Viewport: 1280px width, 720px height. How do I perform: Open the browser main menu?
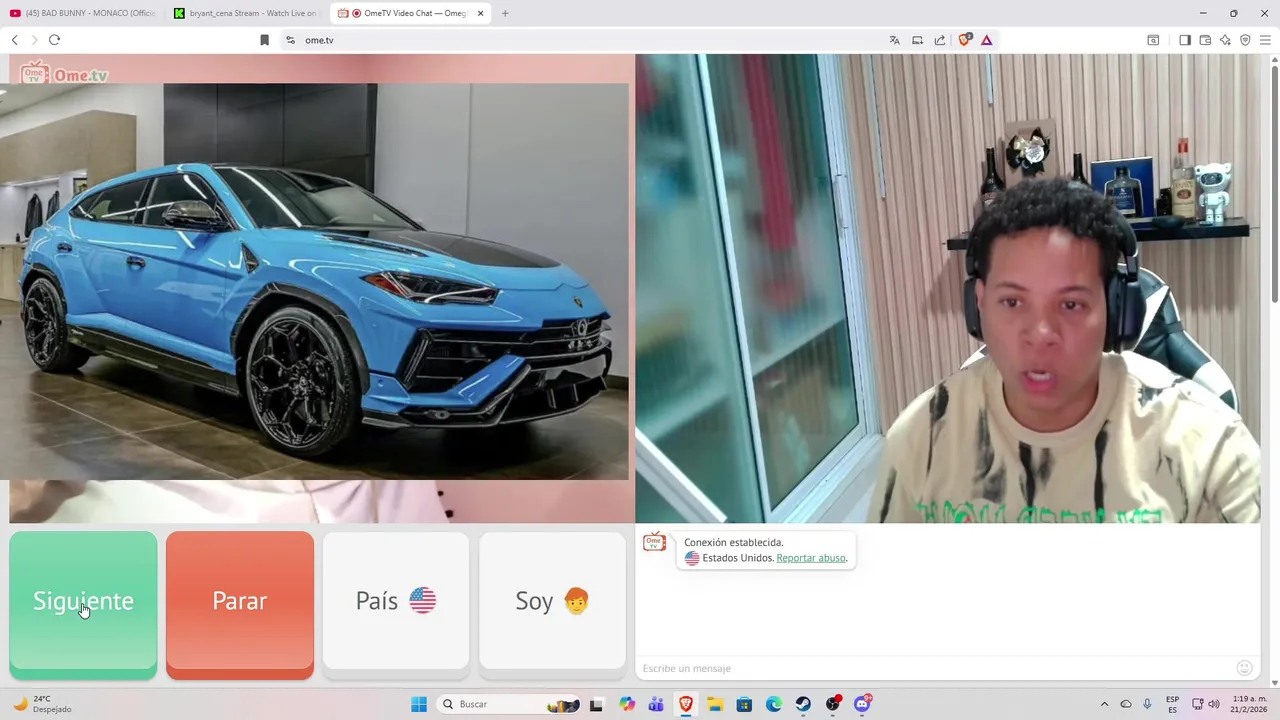1265,40
